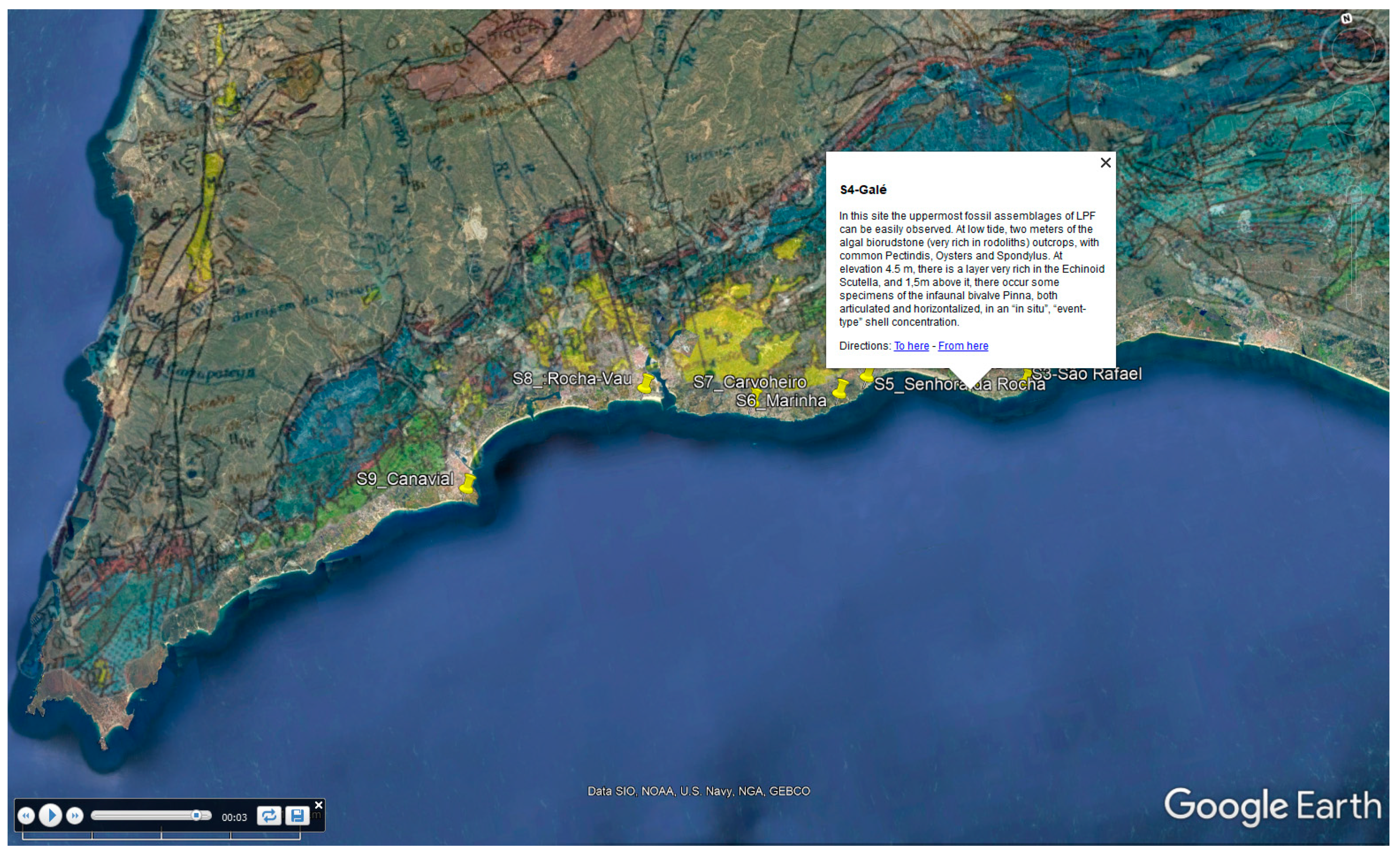
Task: Fast-forward the tour playback
Action: click(x=74, y=816)
